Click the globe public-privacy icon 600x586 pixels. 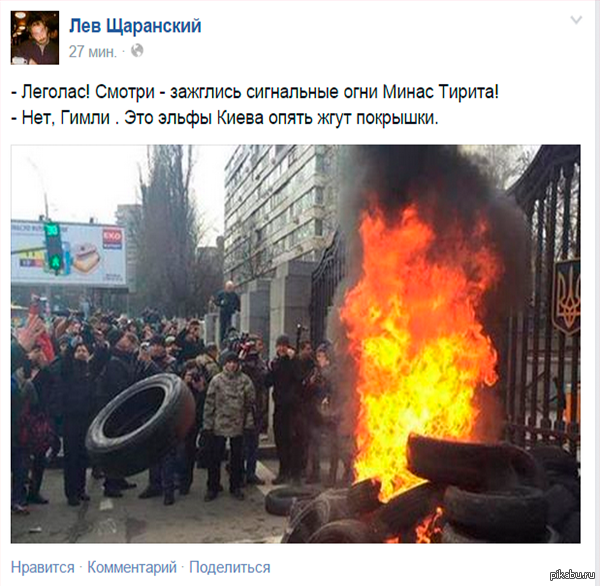pos(137,51)
